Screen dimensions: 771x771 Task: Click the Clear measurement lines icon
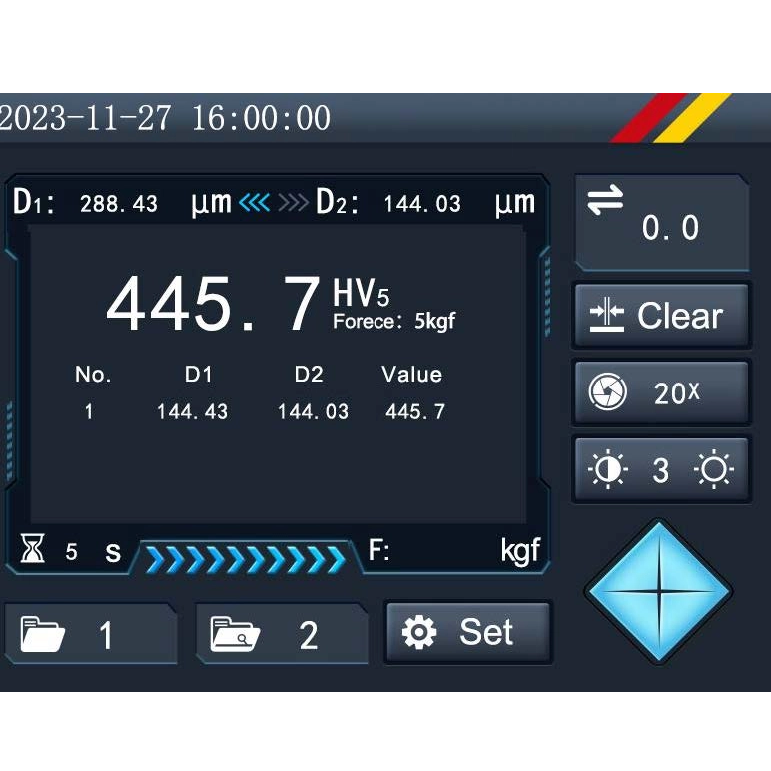(x=606, y=316)
